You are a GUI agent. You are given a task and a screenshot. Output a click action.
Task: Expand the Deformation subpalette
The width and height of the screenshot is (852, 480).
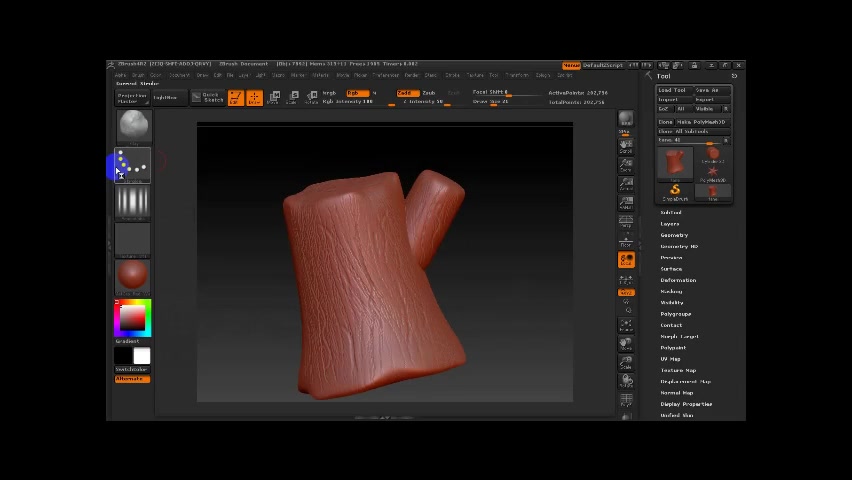(x=678, y=280)
